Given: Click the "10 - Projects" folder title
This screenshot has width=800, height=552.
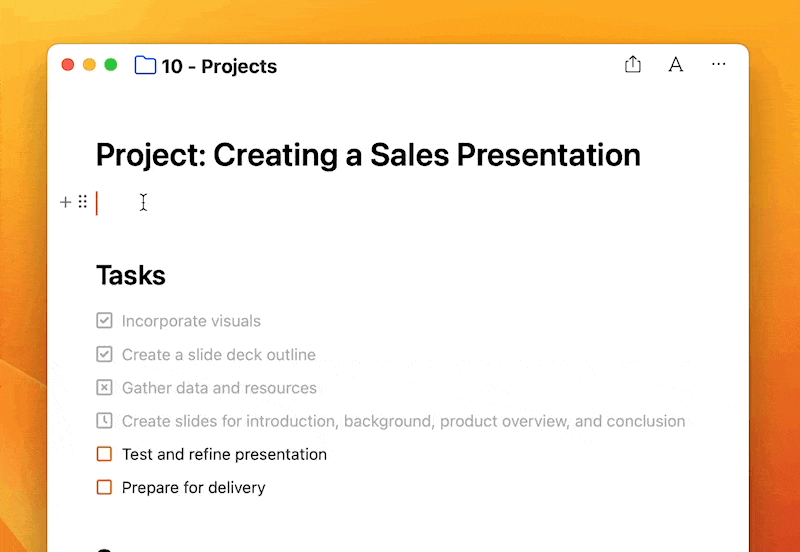Looking at the screenshot, I should pos(219,67).
